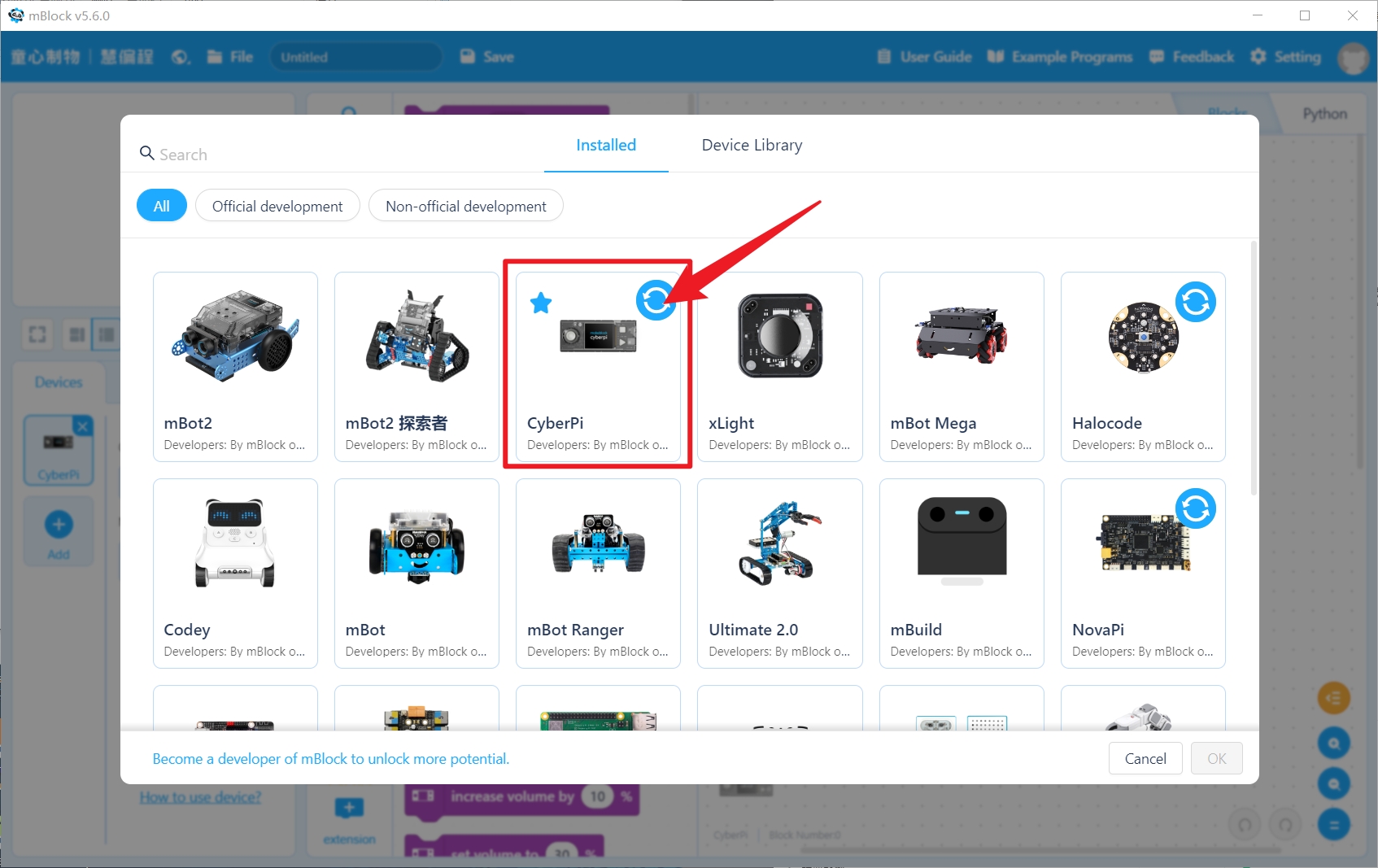Image resolution: width=1378 pixels, height=868 pixels.
Task: Update the Halocode device extension
Action: pos(1196,301)
